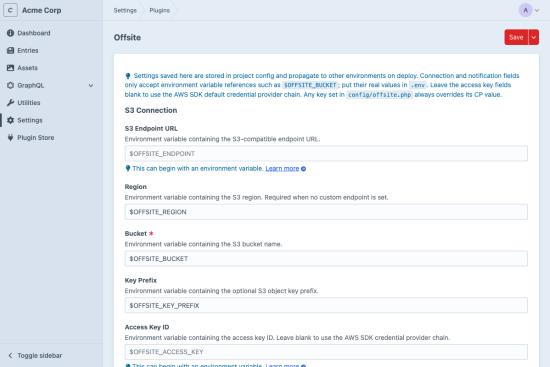The height and width of the screenshot is (367, 550).
Task: Click the .env code snippet
Action: (418, 85)
